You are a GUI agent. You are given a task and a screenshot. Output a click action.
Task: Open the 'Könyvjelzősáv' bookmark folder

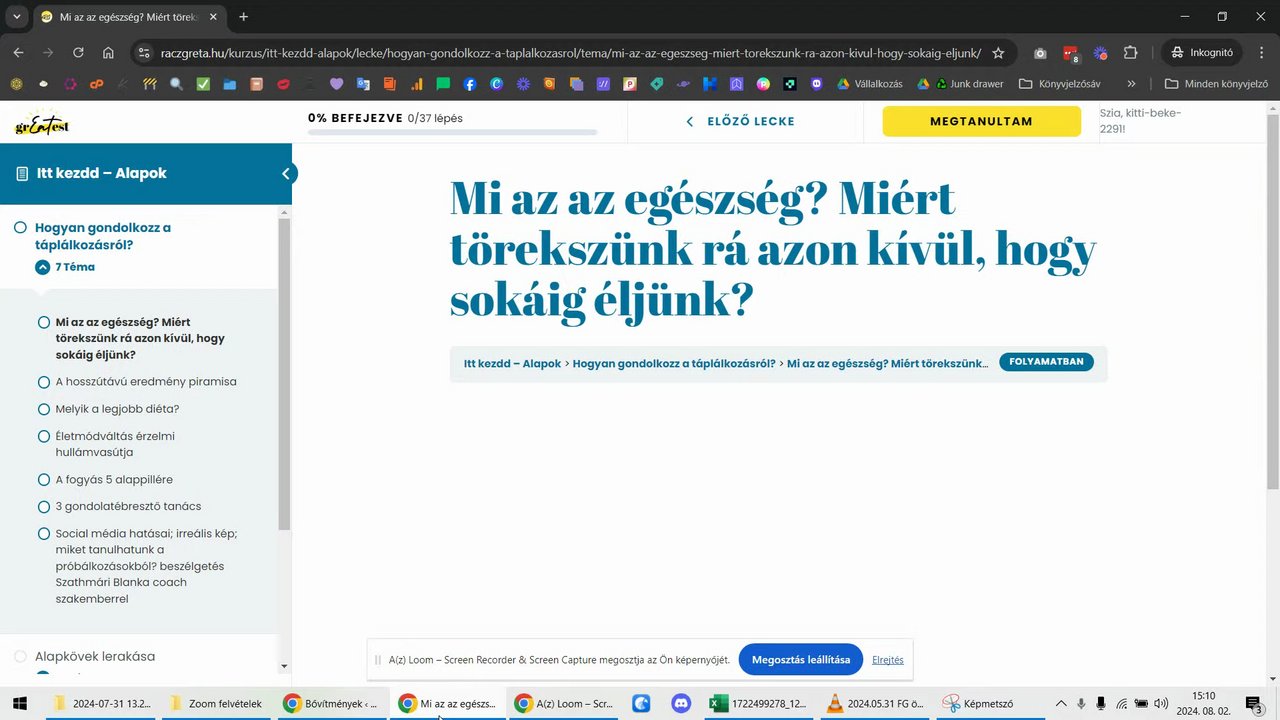tap(1060, 84)
